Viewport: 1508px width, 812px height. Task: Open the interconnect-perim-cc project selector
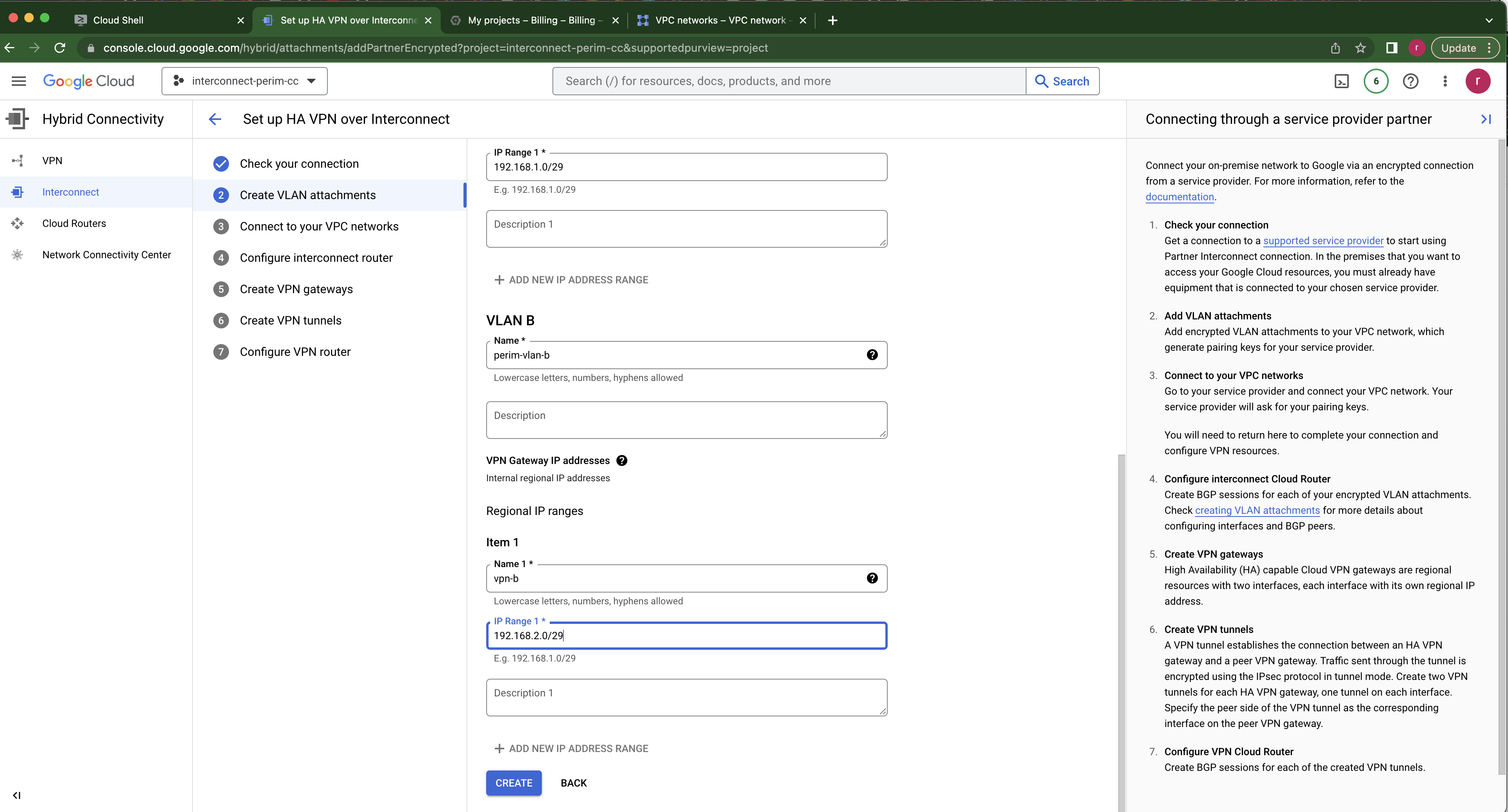coord(244,81)
